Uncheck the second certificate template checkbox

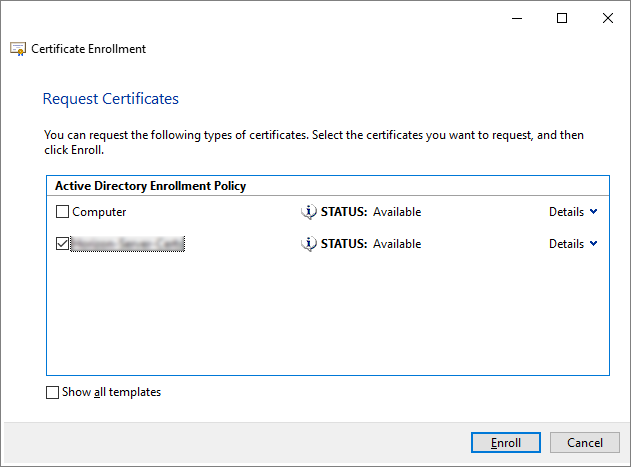(63, 244)
